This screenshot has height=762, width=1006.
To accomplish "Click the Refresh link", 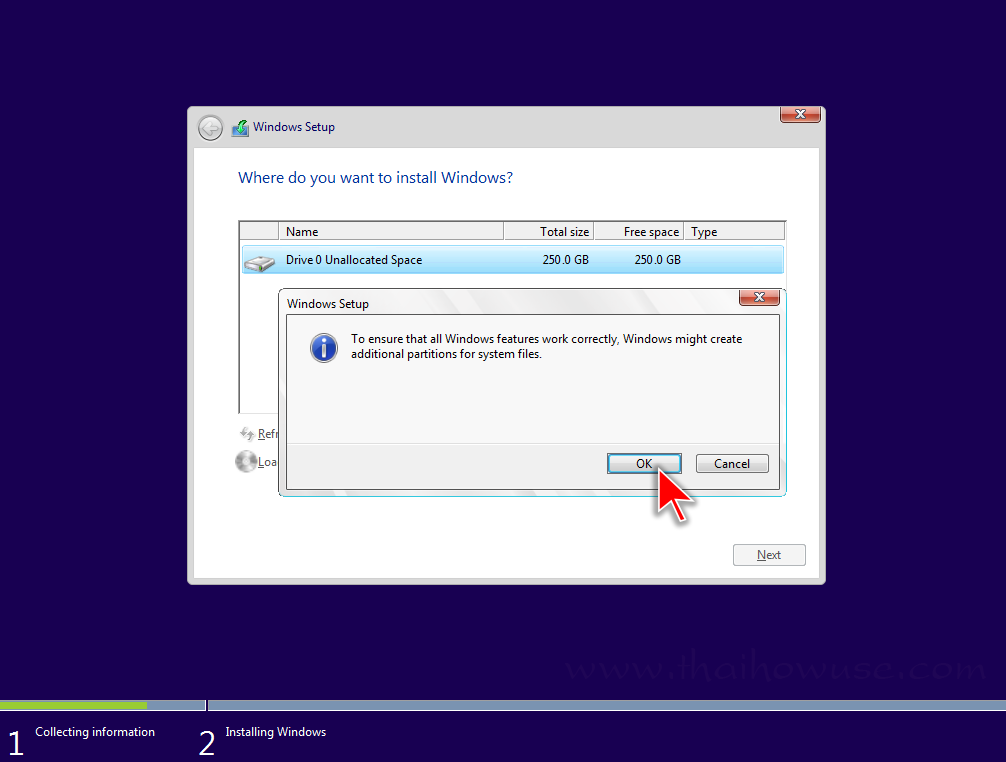I will point(268,434).
